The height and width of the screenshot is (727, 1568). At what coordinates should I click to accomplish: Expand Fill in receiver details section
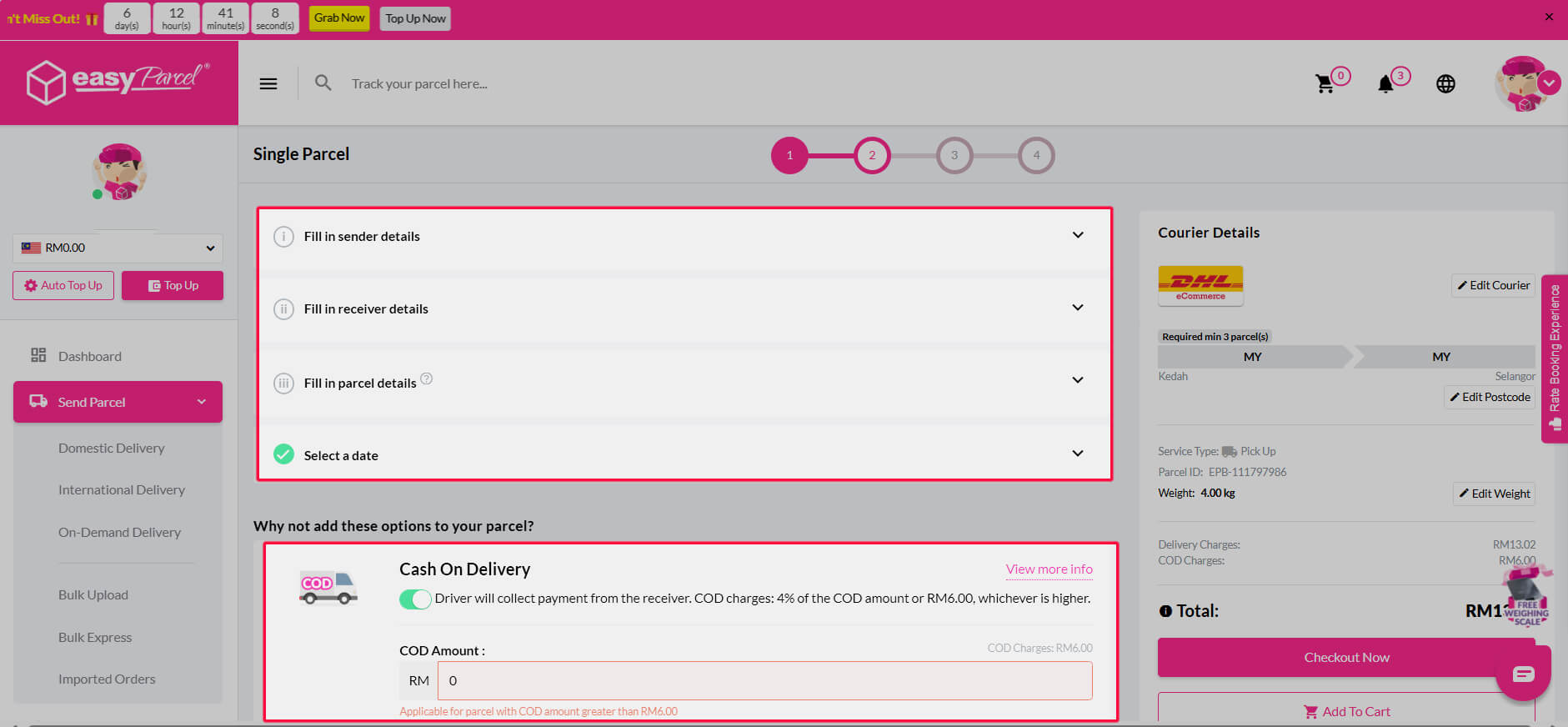[684, 308]
